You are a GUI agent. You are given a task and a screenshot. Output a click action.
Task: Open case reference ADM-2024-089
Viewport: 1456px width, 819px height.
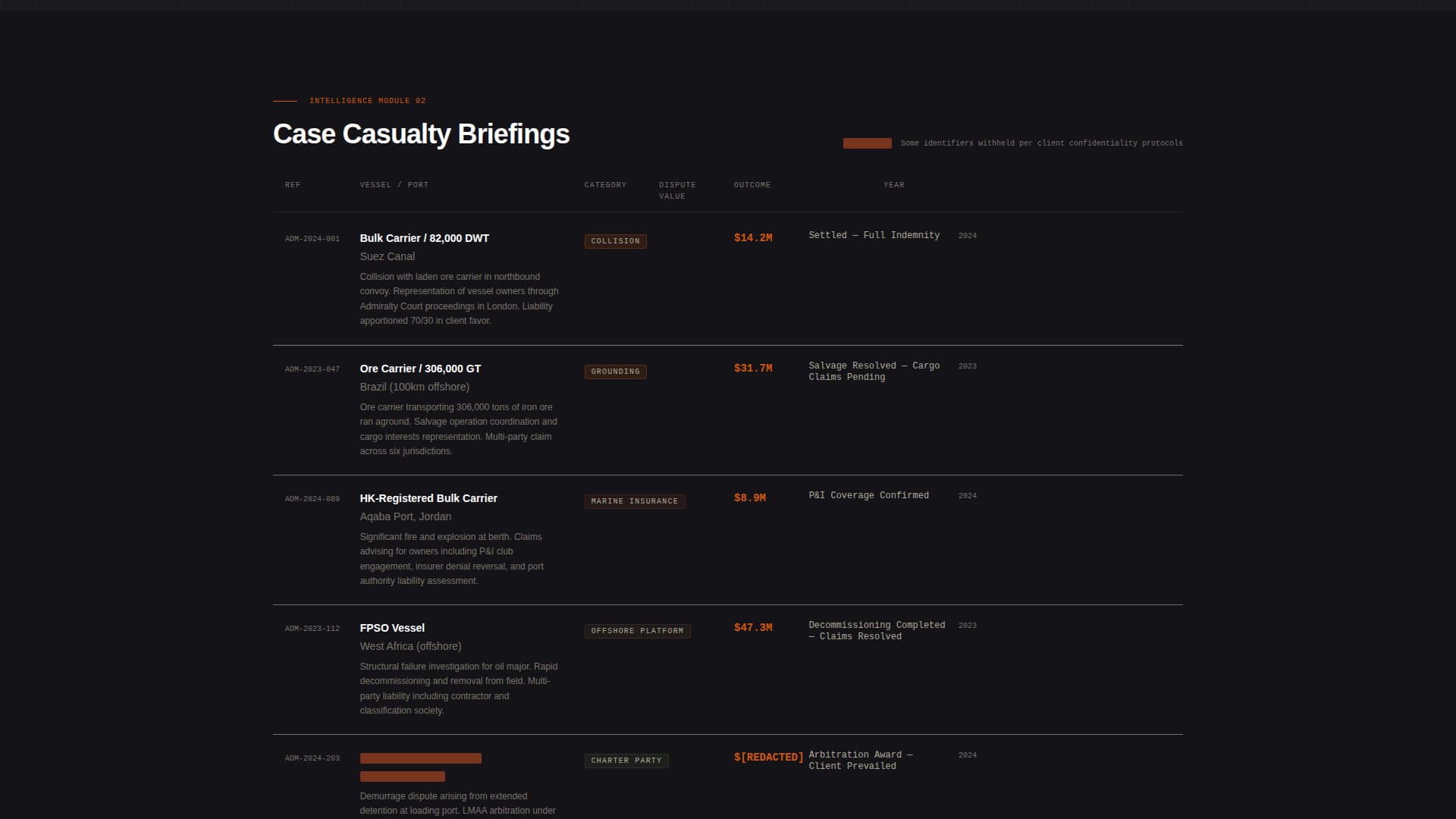(x=312, y=499)
